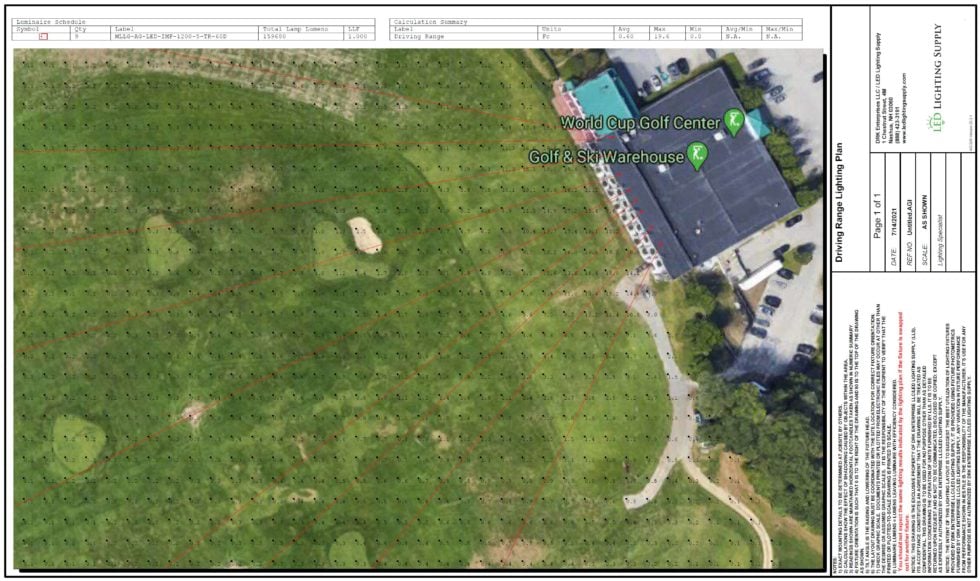Click the sand bunker on the driving range
The height and width of the screenshot is (581, 980).
tap(364, 235)
